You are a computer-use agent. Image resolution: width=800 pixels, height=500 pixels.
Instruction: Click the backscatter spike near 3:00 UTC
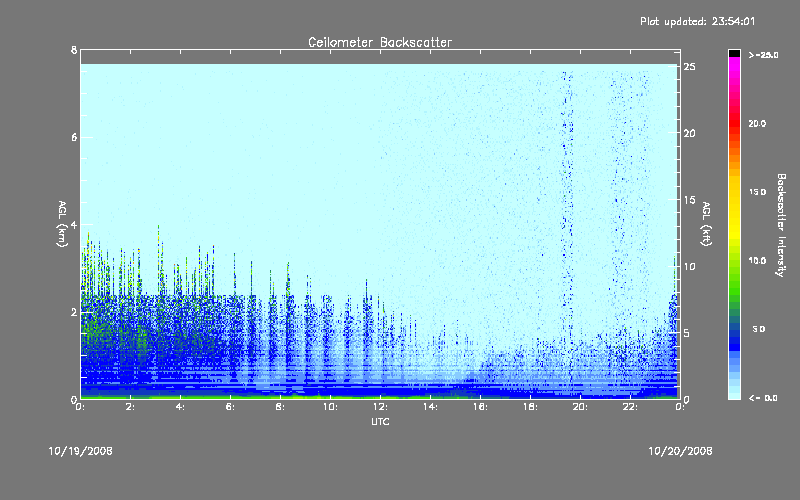click(x=159, y=260)
